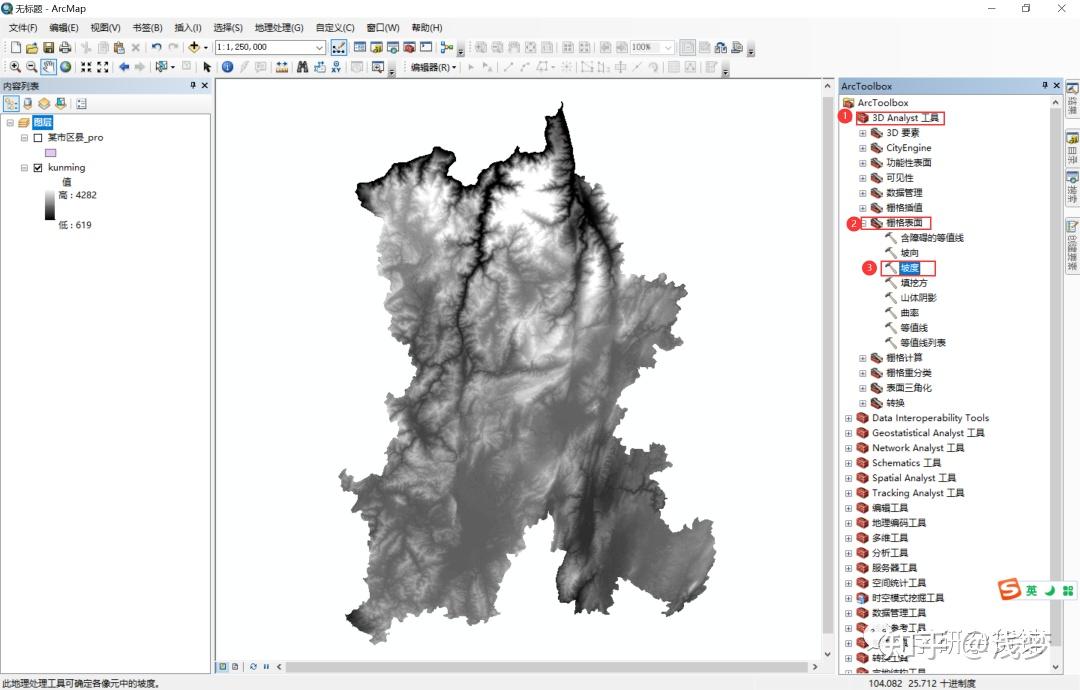
Task: Switch to layout view button
Action: click(x=236, y=667)
